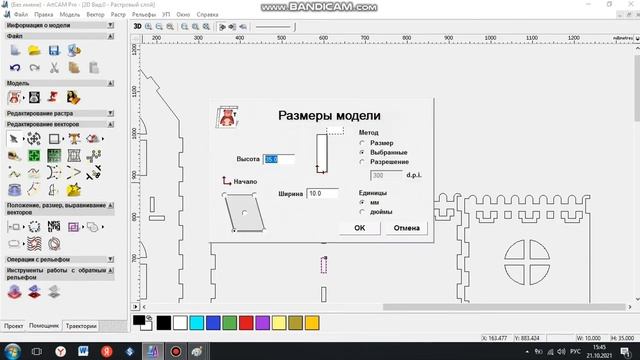
Task: Set origin to the bottom-left corner of the diagram
Action: click(x=234, y=231)
